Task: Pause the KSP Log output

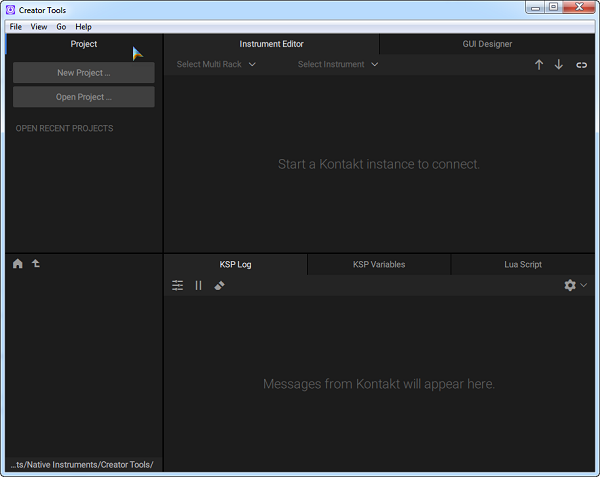Action: click(198, 285)
